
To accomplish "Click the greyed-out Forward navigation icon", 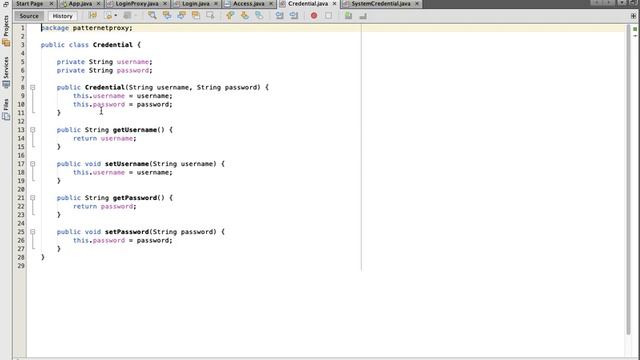I will [127, 16].
